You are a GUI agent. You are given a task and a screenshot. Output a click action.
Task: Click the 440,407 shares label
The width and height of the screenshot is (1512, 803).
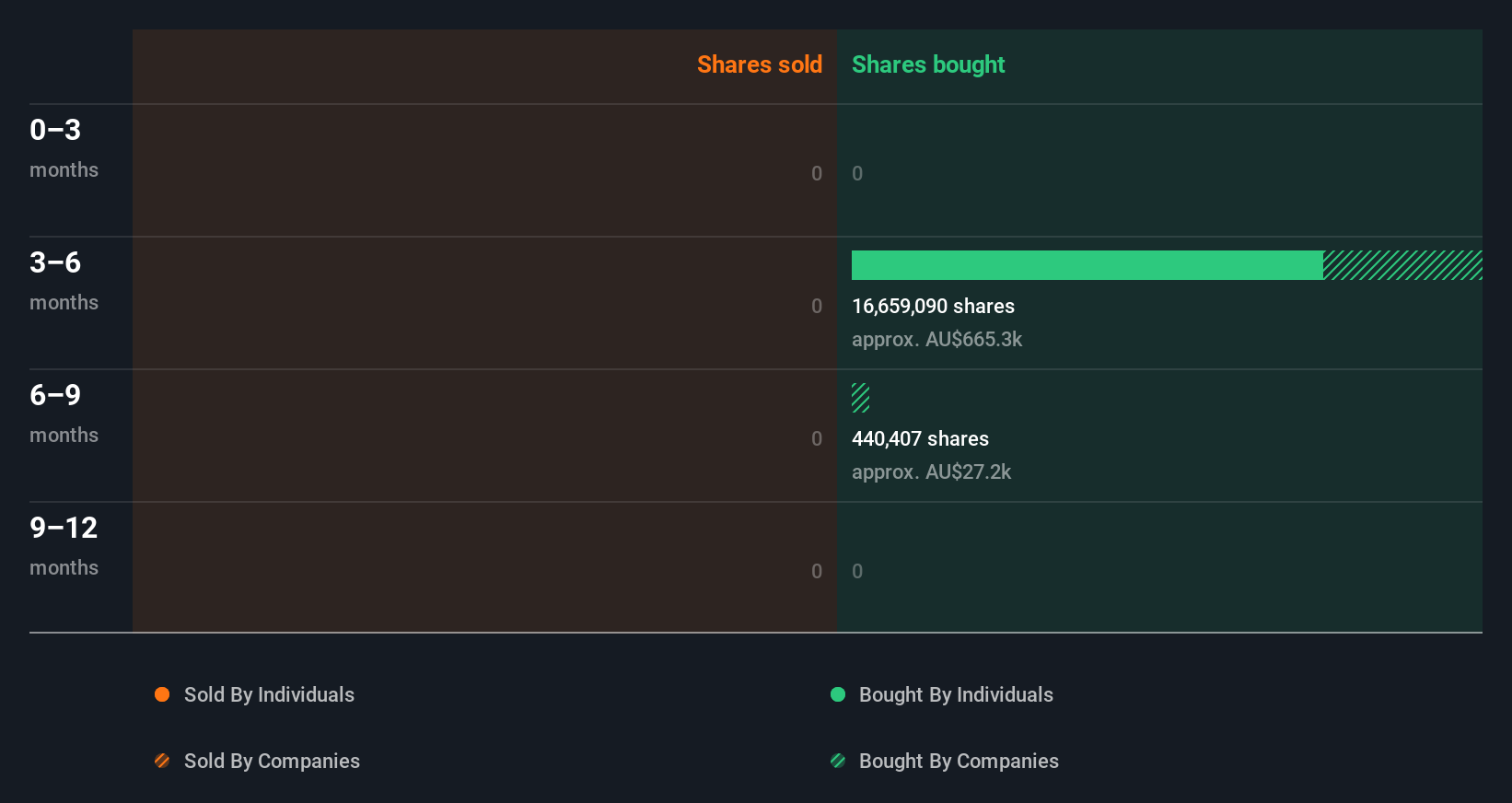(x=920, y=438)
